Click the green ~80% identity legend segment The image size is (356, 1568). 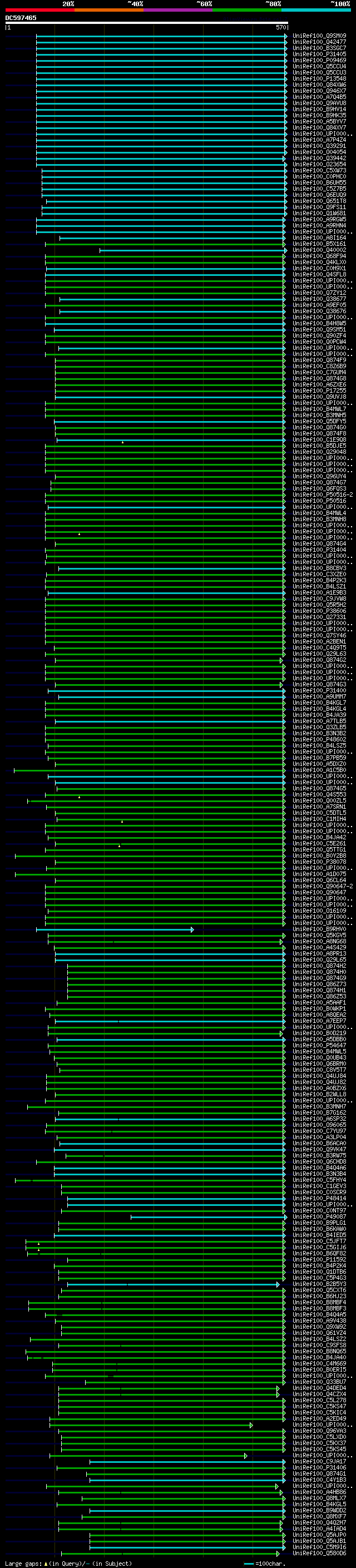pyautogui.click(x=247, y=10)
